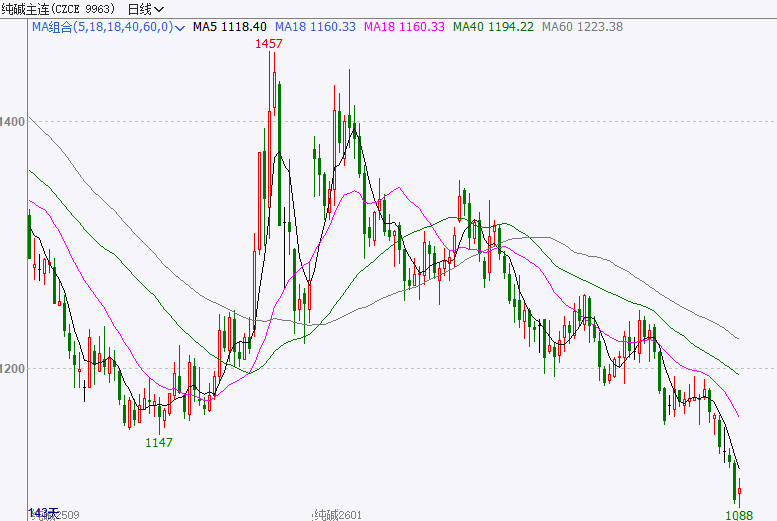Screen dimensions: 777x521
Task: Click the gray MA60 1223.38 label
Action: click(581, 27)
